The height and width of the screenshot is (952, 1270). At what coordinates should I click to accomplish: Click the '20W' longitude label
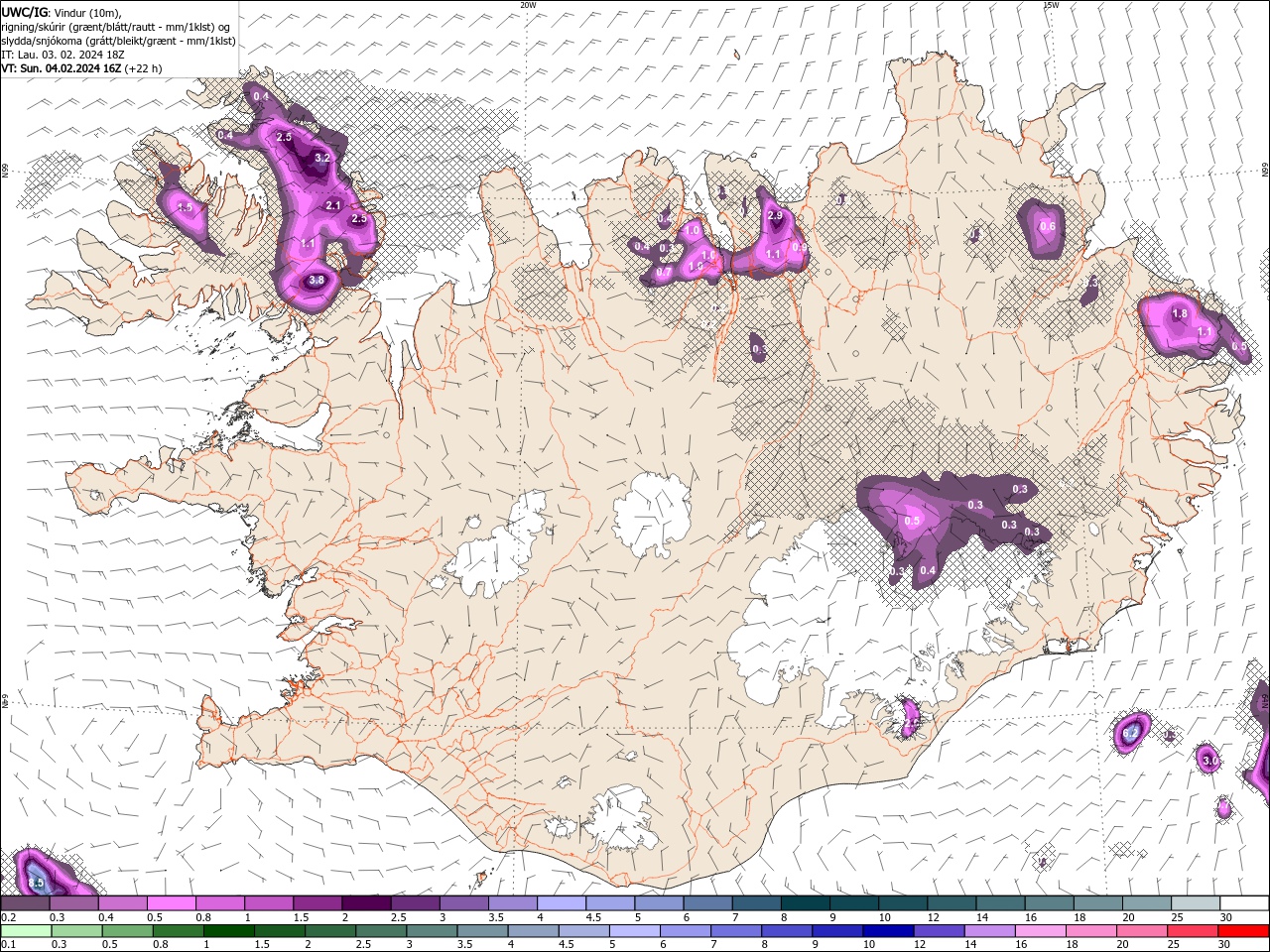pyautogui.click(x=528, y=4)
